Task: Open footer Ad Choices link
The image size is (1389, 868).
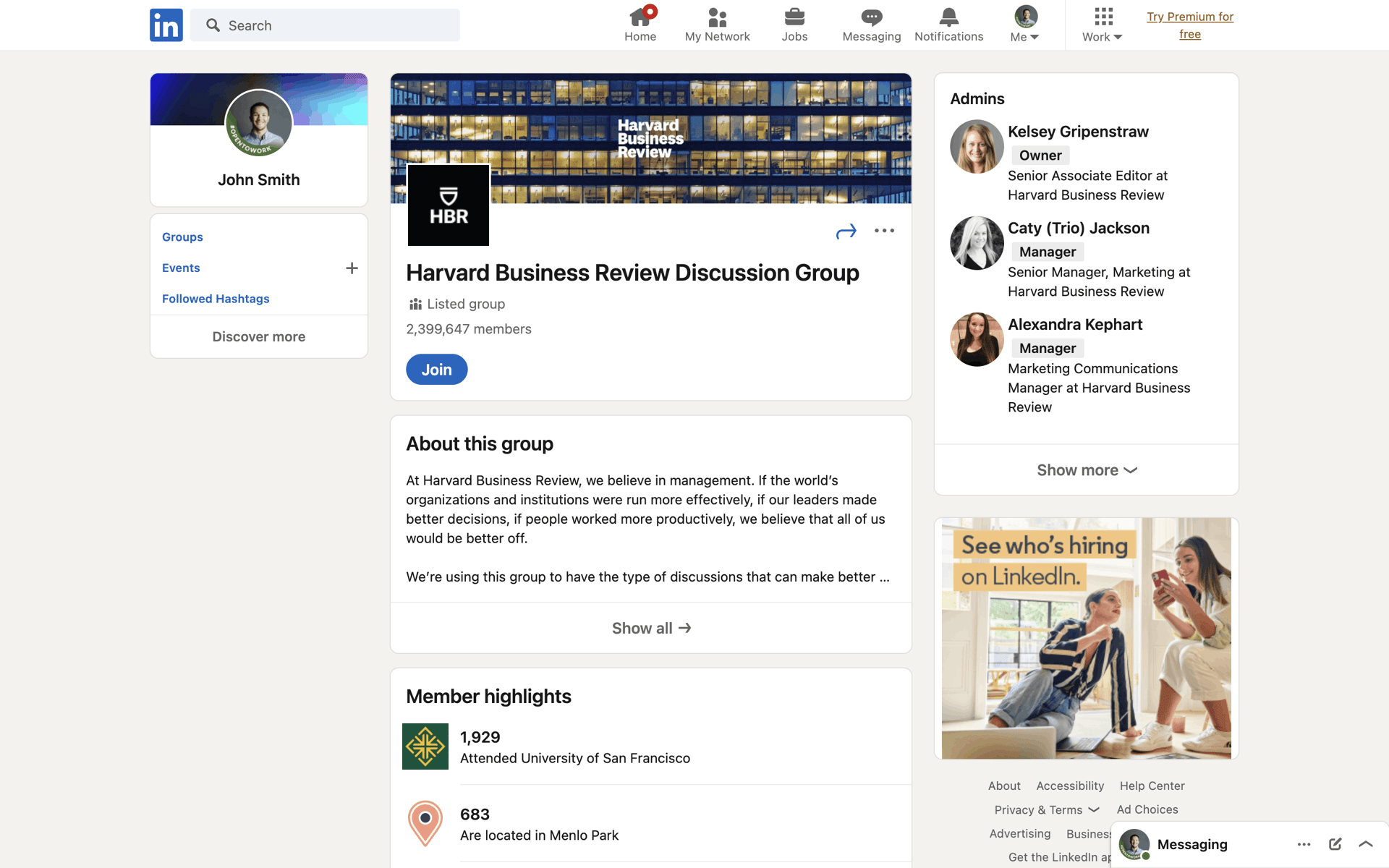Action: [x=1147, y=809]
